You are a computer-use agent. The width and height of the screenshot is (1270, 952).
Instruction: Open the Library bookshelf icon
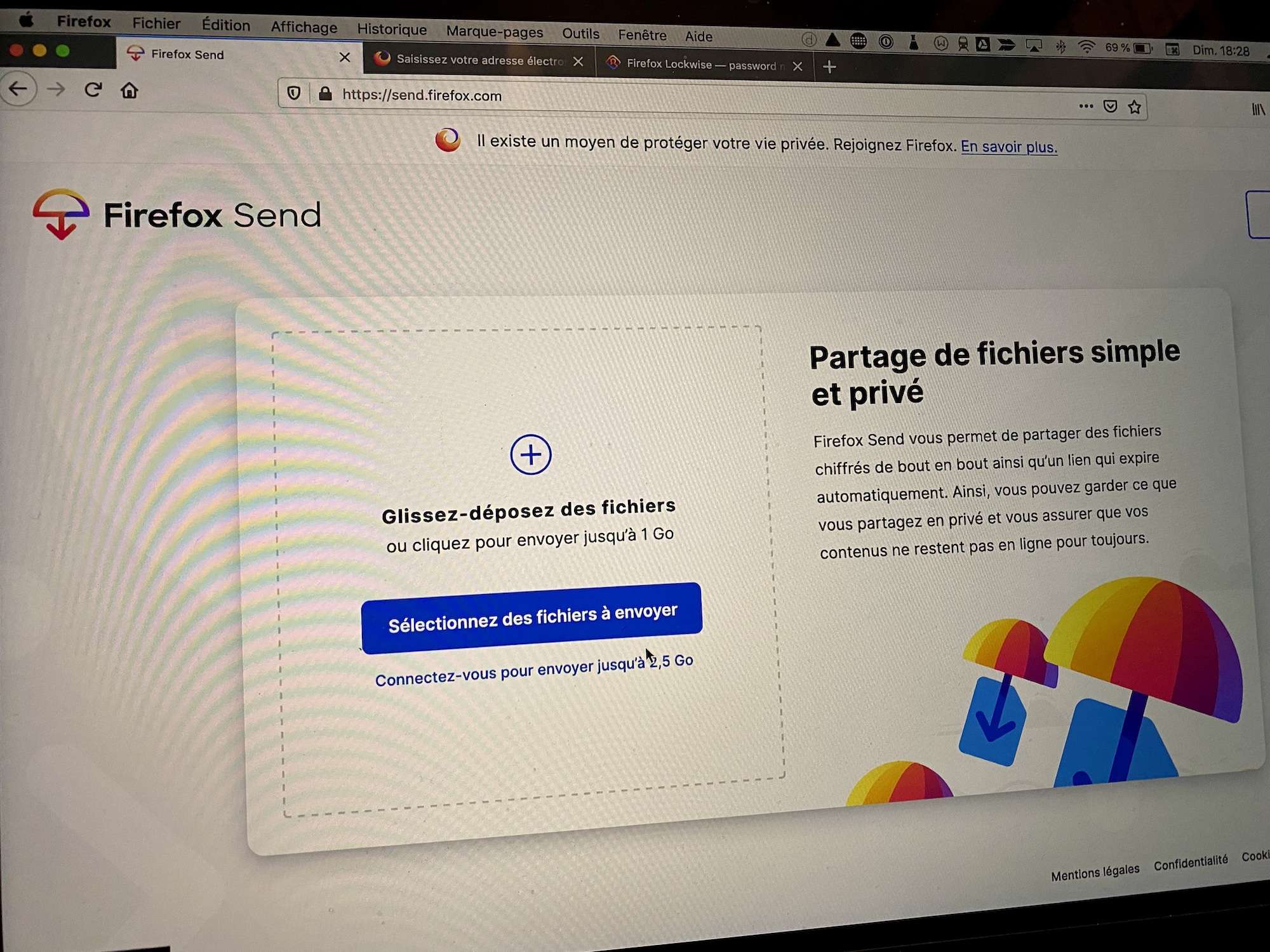1258,110
